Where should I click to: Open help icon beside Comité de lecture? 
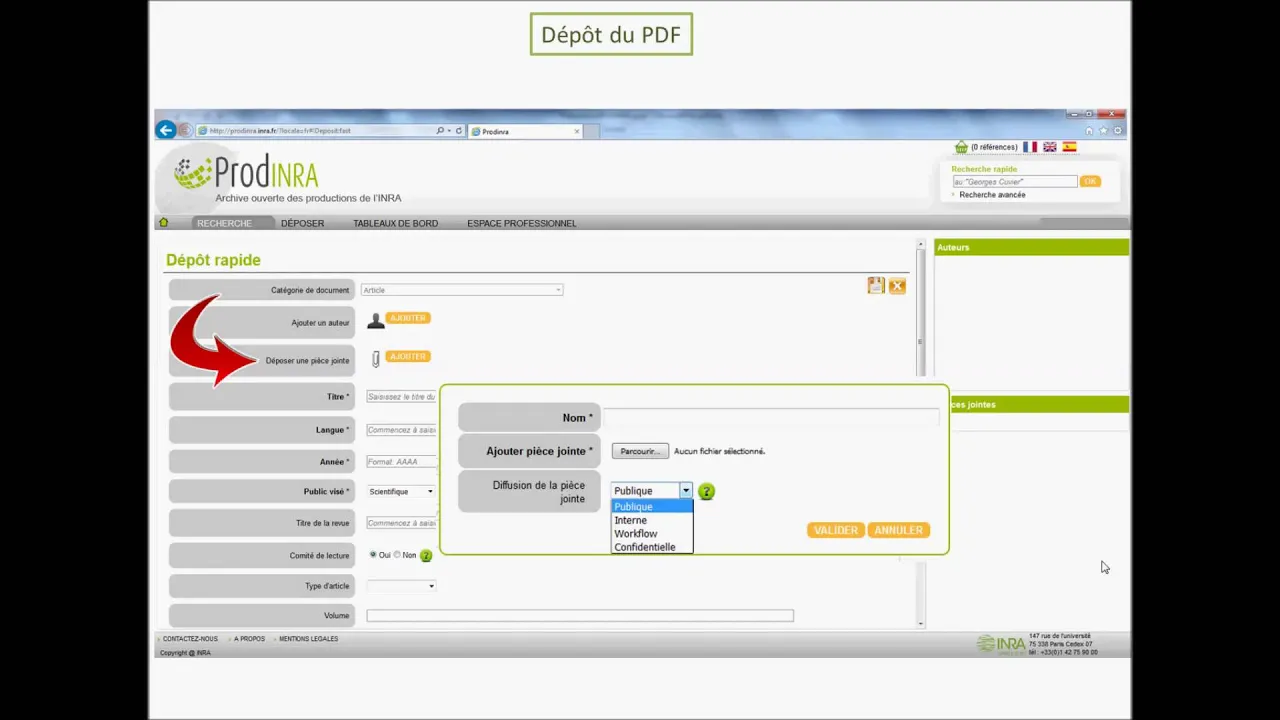click(x=426, y=555)
